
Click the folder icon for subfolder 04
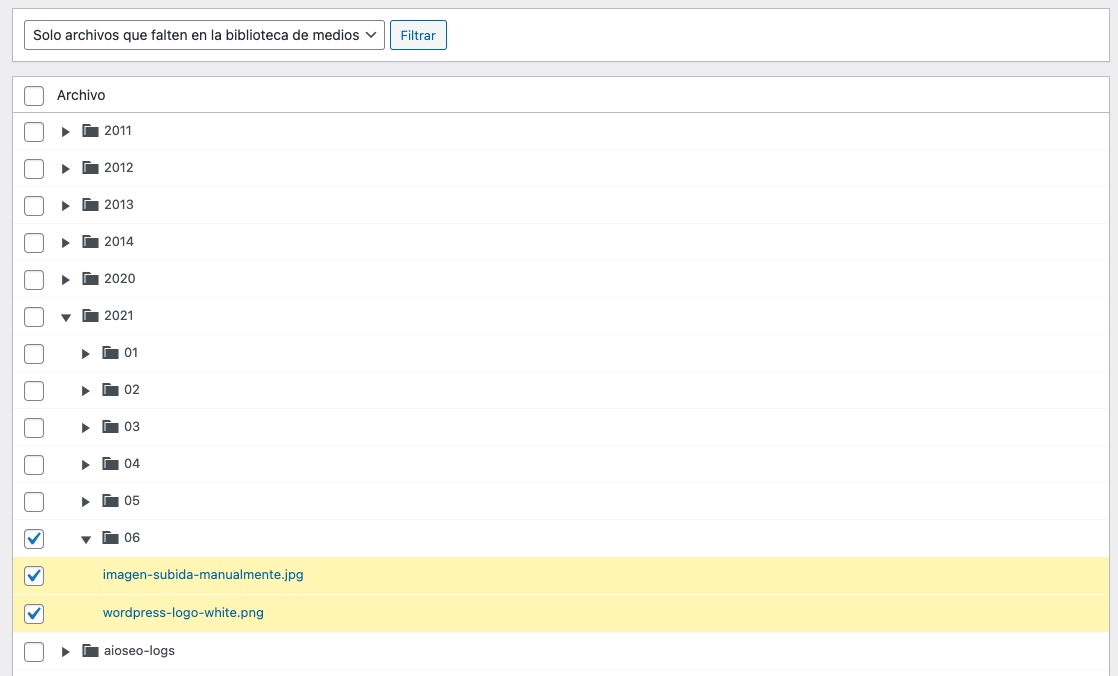pyautogui.click(x=111, y=464)
